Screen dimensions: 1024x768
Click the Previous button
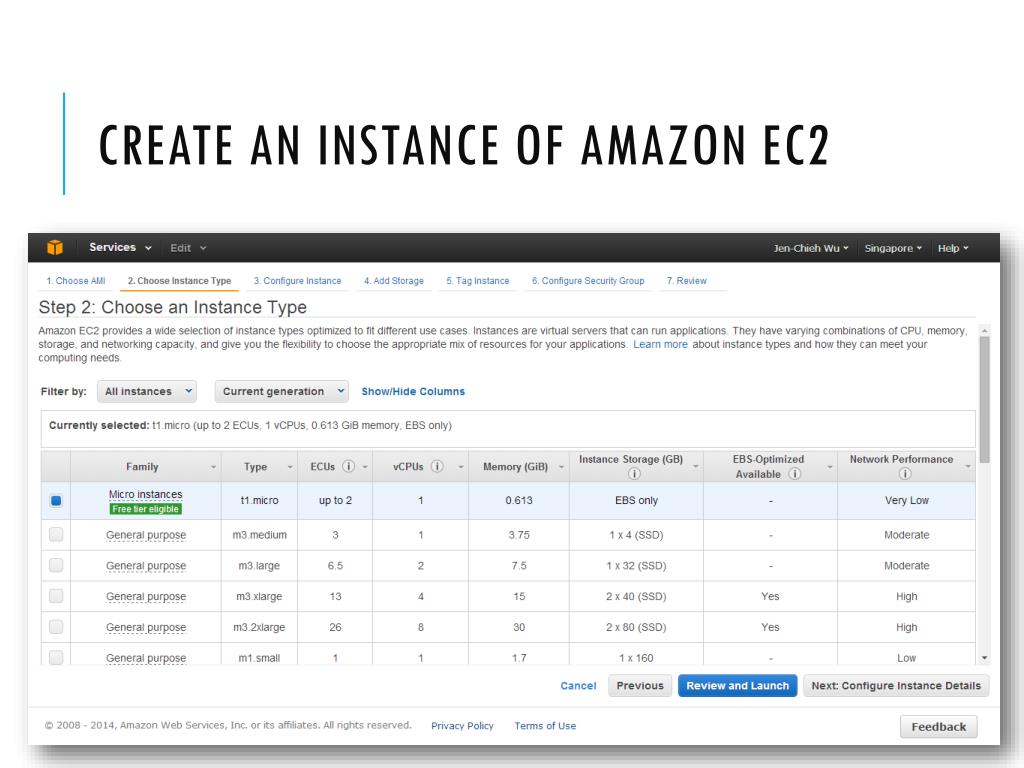640,686
